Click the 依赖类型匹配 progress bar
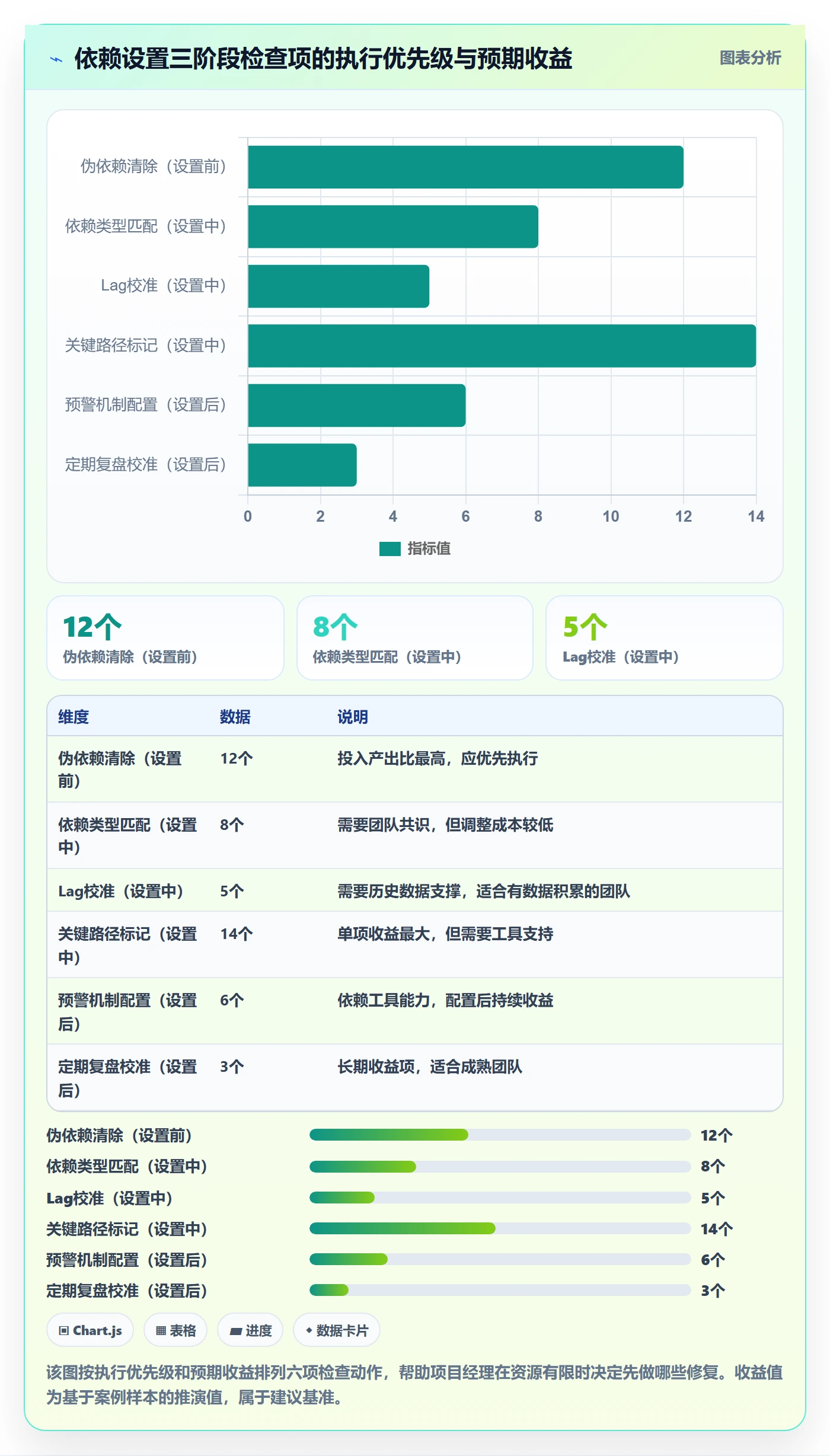Viewport: 830px width, 1456px height. (500, 1167)
